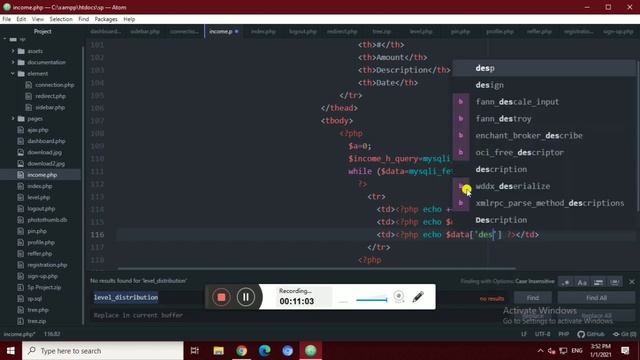Change the PHP grammar in status bar
The height and width of the screenshot is (360, 640).
[x=564, y=334]
